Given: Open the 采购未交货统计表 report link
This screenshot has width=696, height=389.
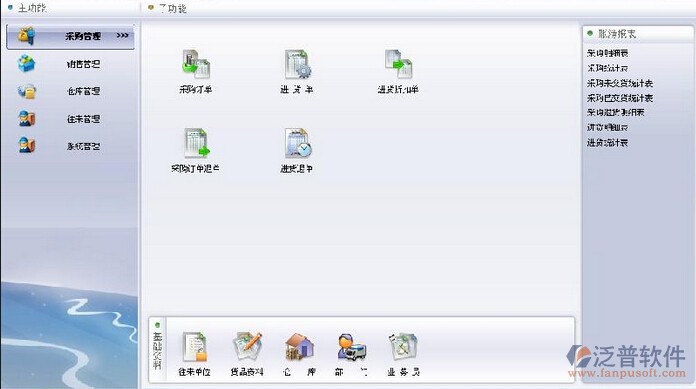Looking at the screenshot, I should click(x=620, y=83).
